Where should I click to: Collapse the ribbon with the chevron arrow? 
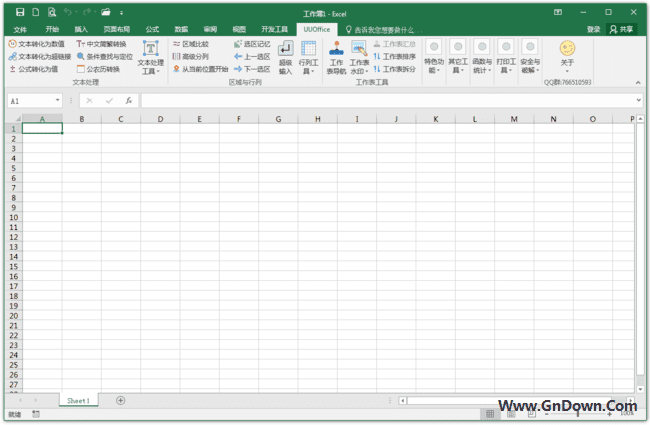638,83
